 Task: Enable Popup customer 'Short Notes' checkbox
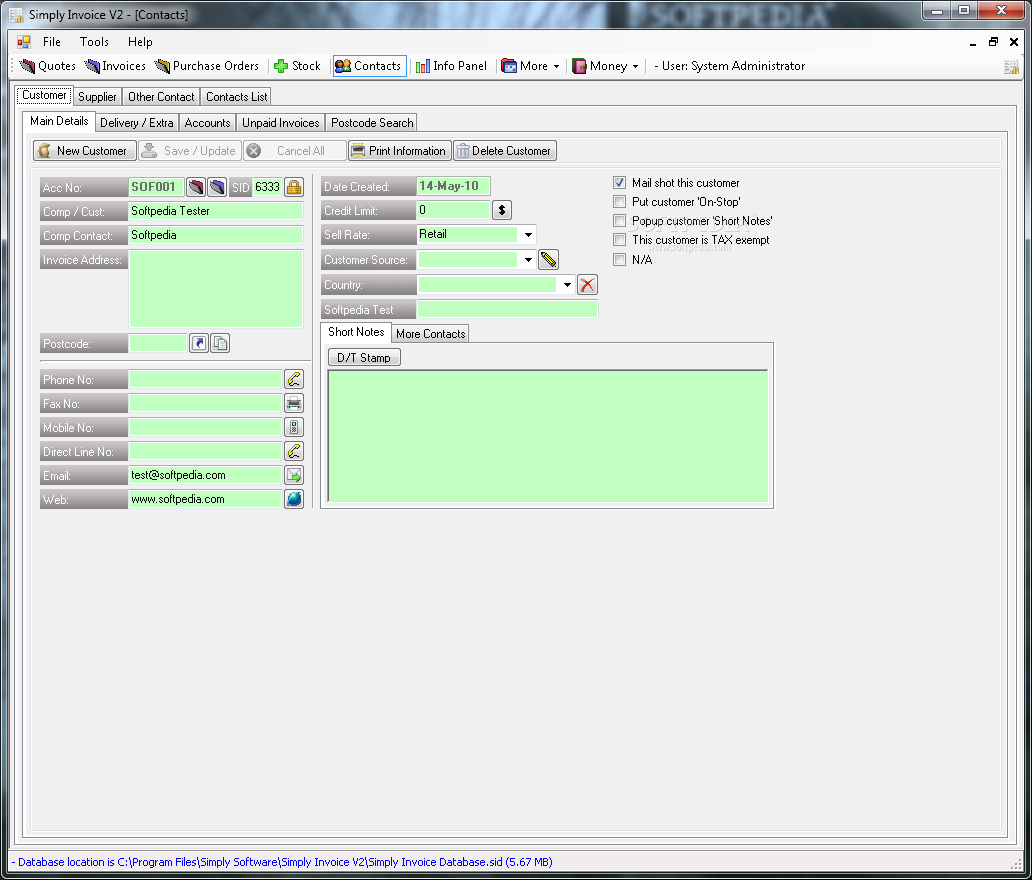tap(619, 220)
